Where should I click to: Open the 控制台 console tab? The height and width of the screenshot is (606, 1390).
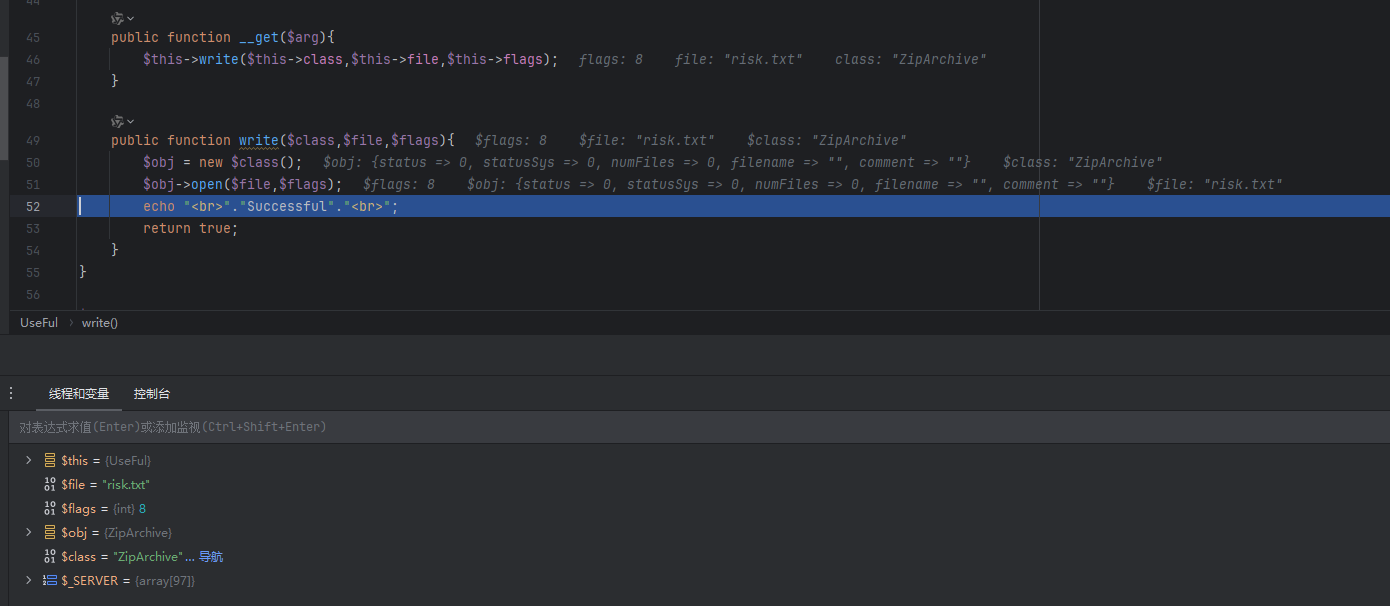pyautogui.click(x=152, y=394)
